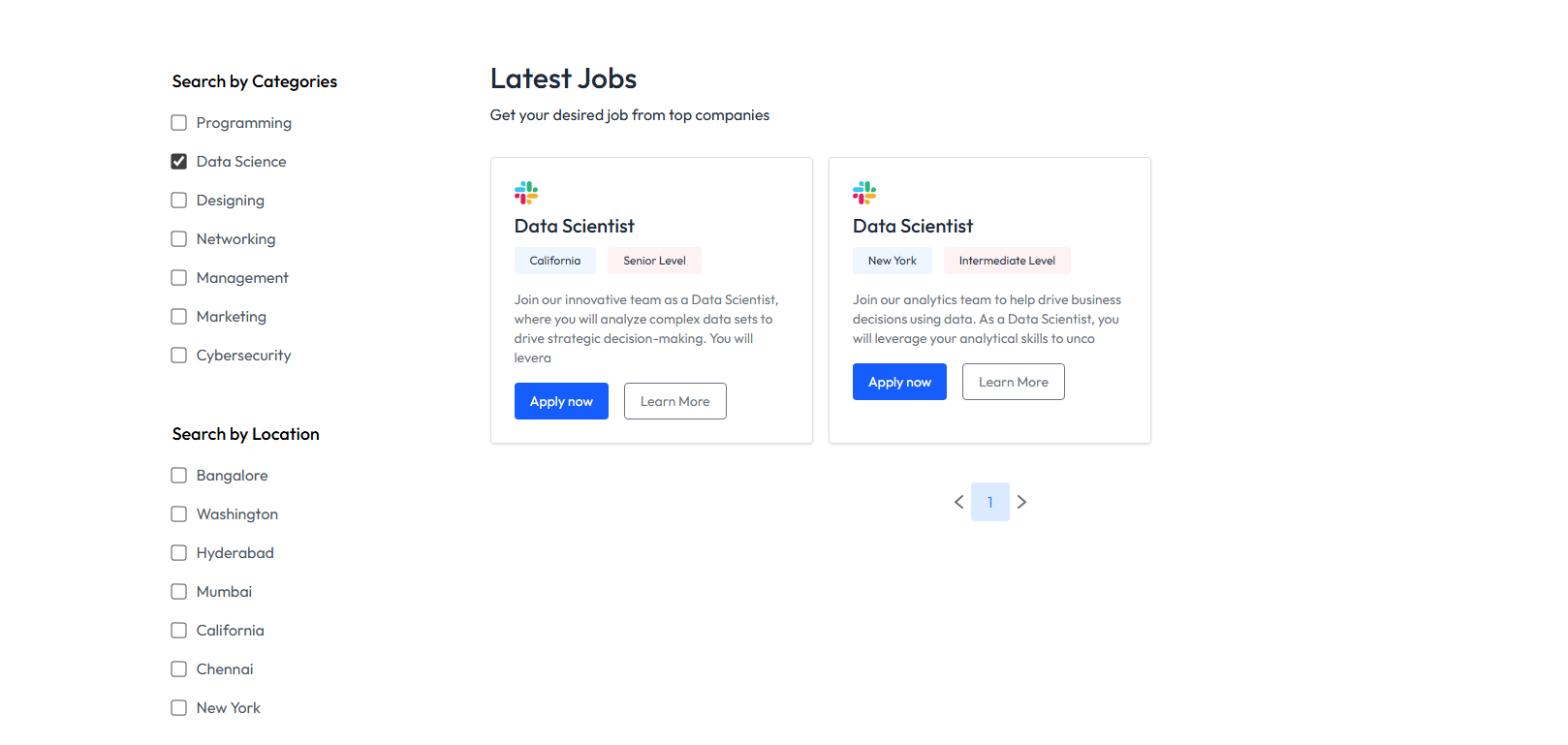The height and width of the screenshot is (745, 1568).
Task: Enable the Designing category filter
Action: 179,201
